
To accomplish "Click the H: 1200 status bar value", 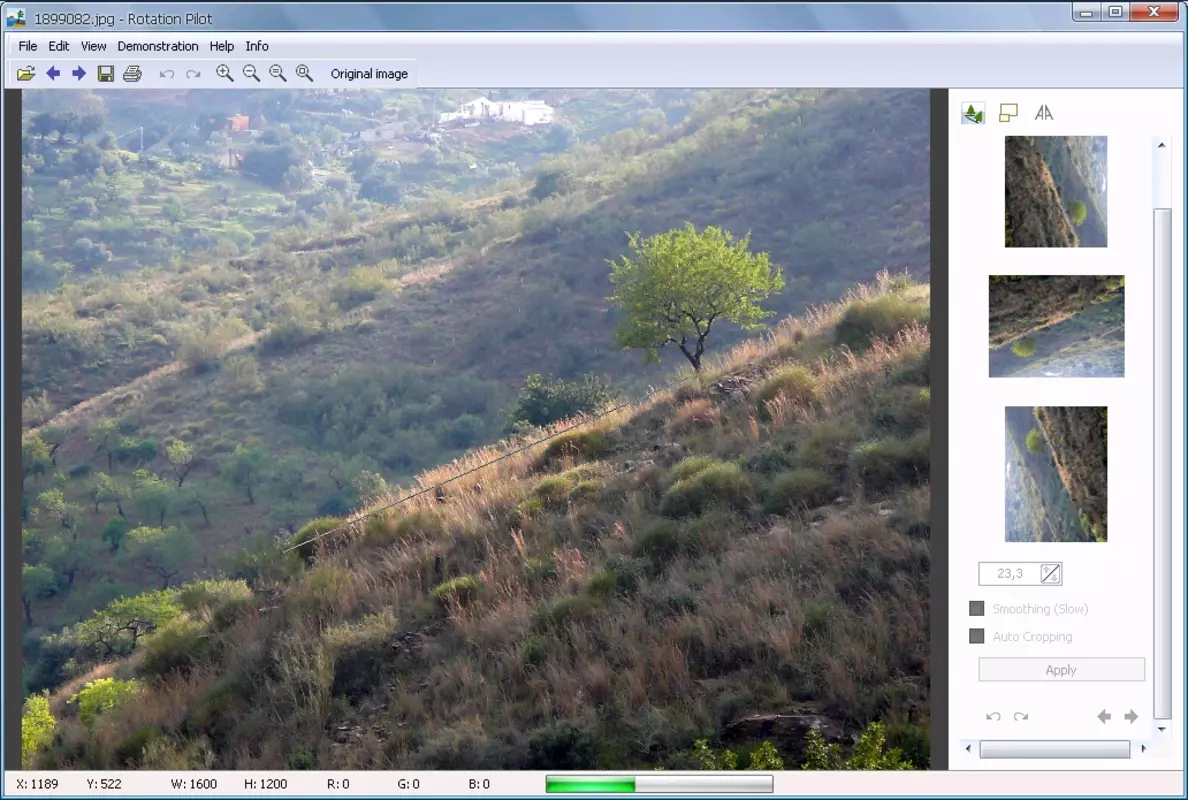I will 265,784.
